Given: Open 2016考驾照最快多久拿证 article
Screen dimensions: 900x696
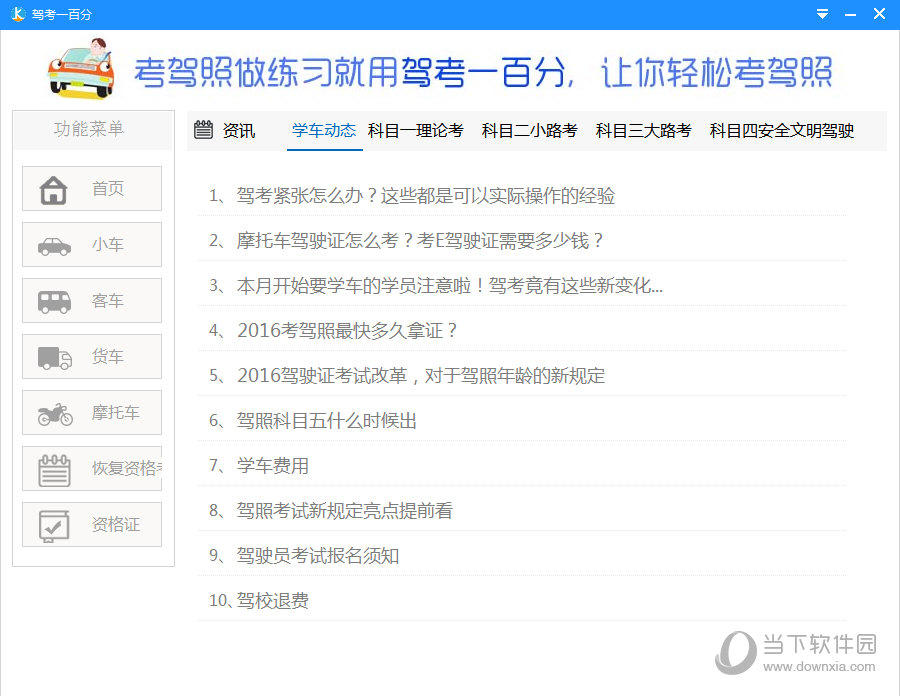Looking at the screenshot, I should pyautogui.click(x=347, y=330).
